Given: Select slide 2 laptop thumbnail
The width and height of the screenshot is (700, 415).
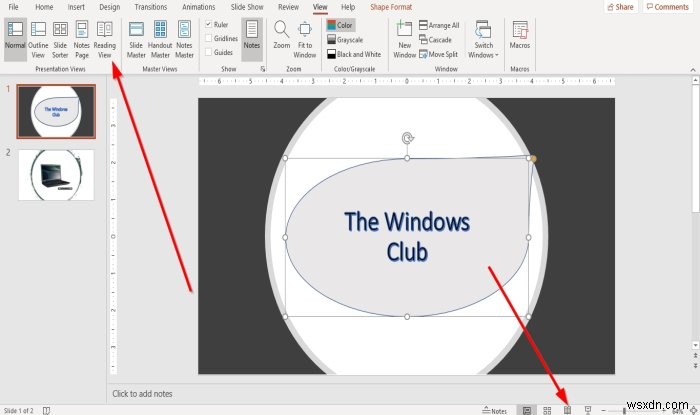Looking at the screenshot, I should pos(56,175).
